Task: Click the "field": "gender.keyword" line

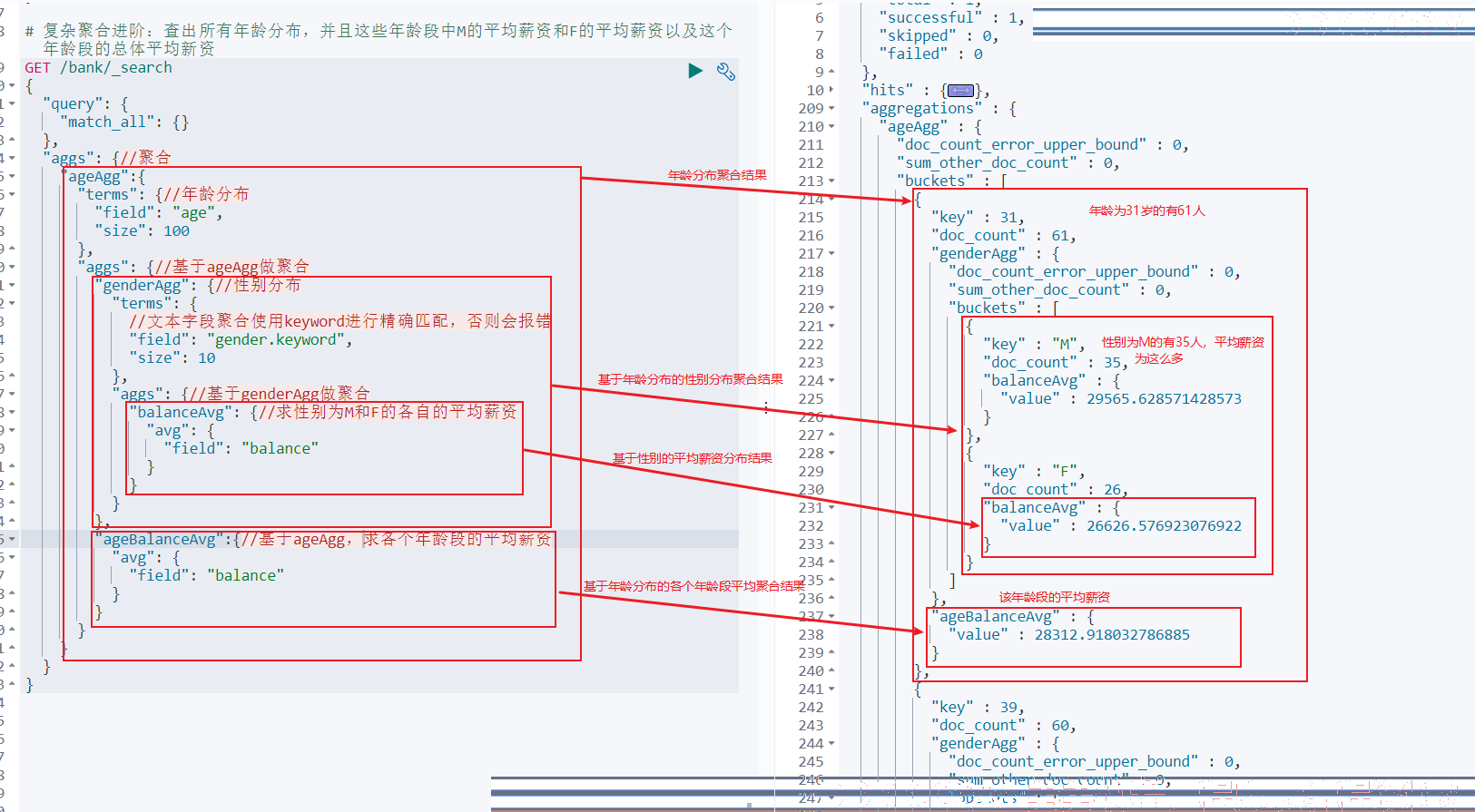Action: click(241, 339)
